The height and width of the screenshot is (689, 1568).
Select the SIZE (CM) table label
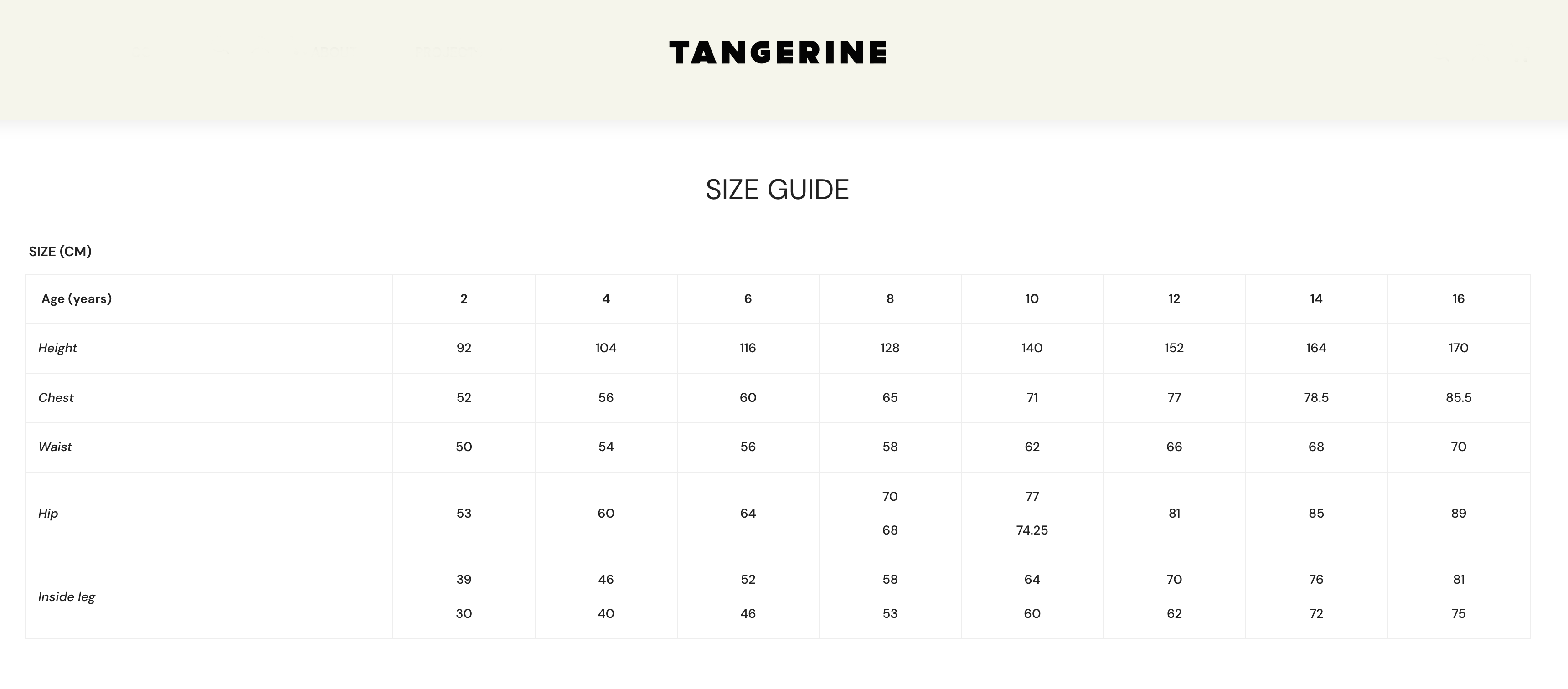[x=60, y=252]
